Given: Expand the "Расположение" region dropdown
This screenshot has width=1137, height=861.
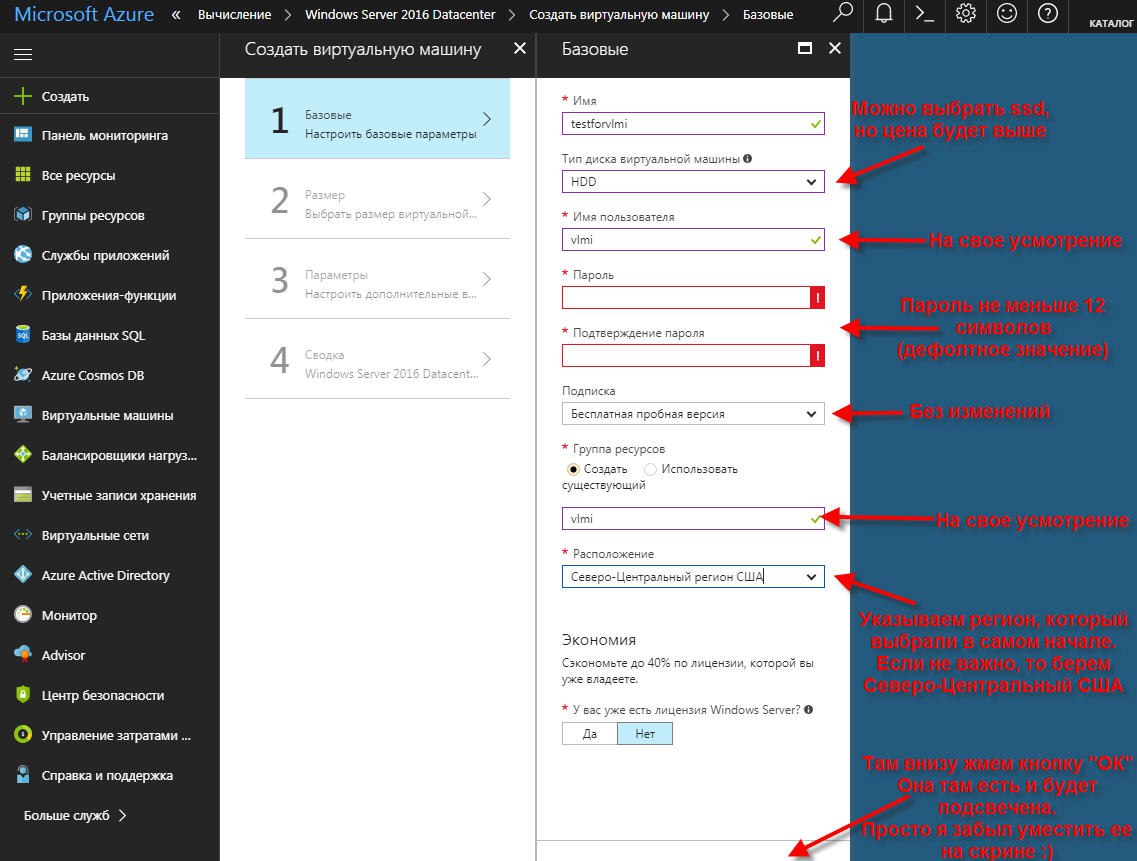Looking at the screenshot, I should [693, 577].
